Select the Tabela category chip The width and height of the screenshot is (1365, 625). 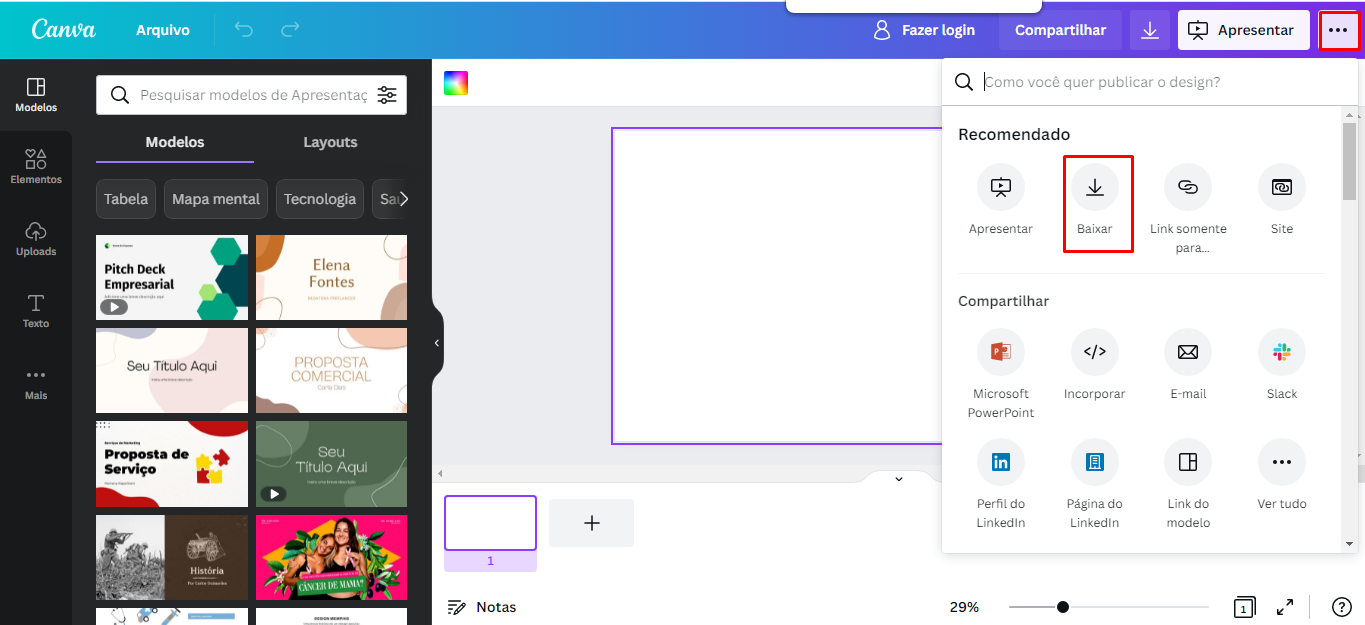coord(126,199)
